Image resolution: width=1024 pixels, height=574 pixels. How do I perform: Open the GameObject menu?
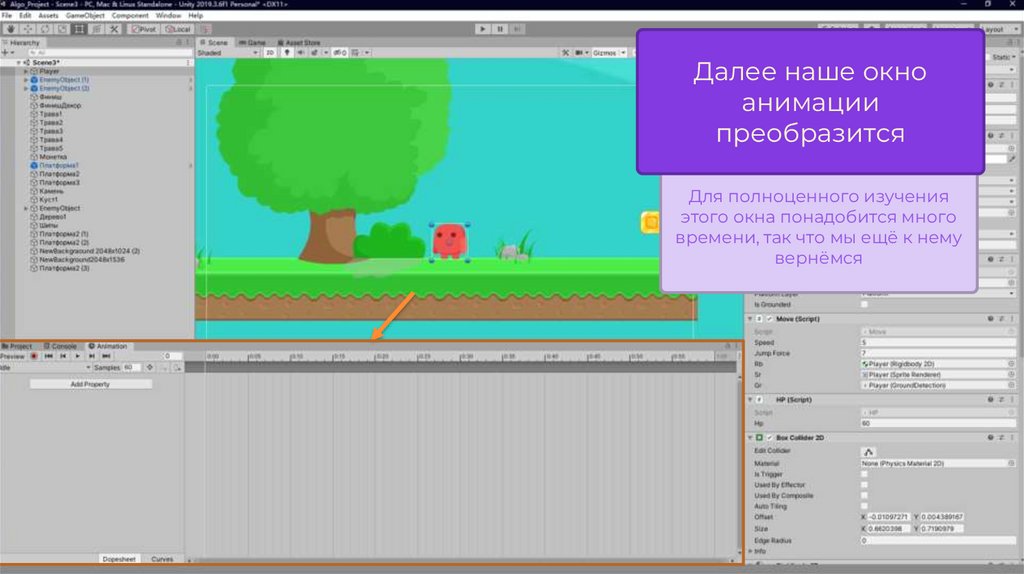tap(84, 16)
